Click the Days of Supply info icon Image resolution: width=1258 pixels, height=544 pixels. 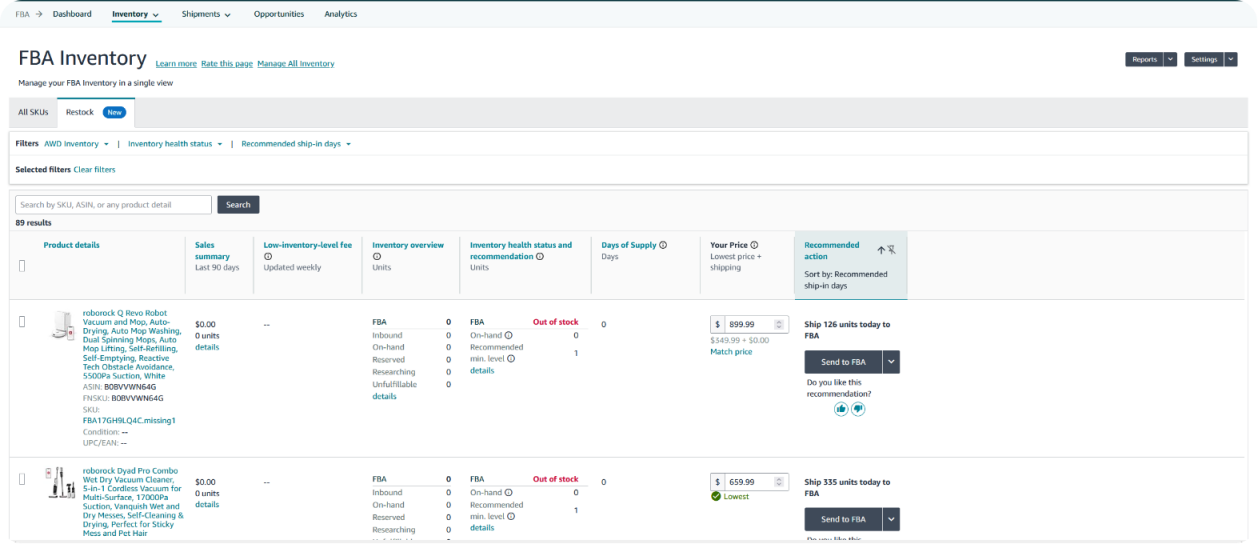[x=663, y=245]
